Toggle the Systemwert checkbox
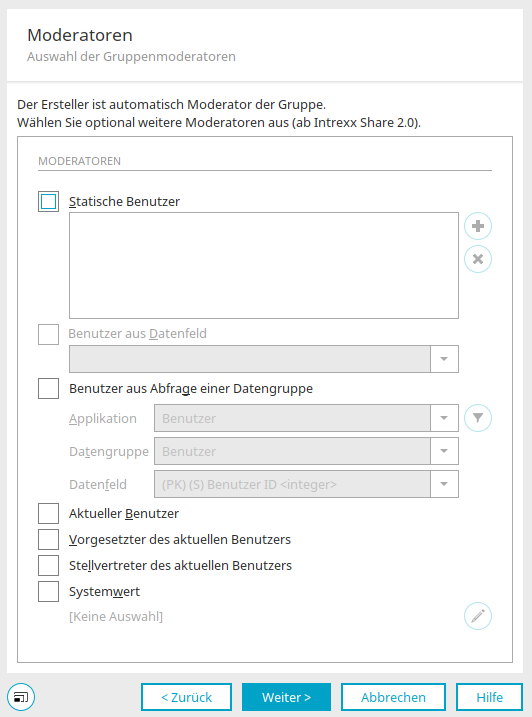Viewport: 532px width, 717px height. (48, 592)
